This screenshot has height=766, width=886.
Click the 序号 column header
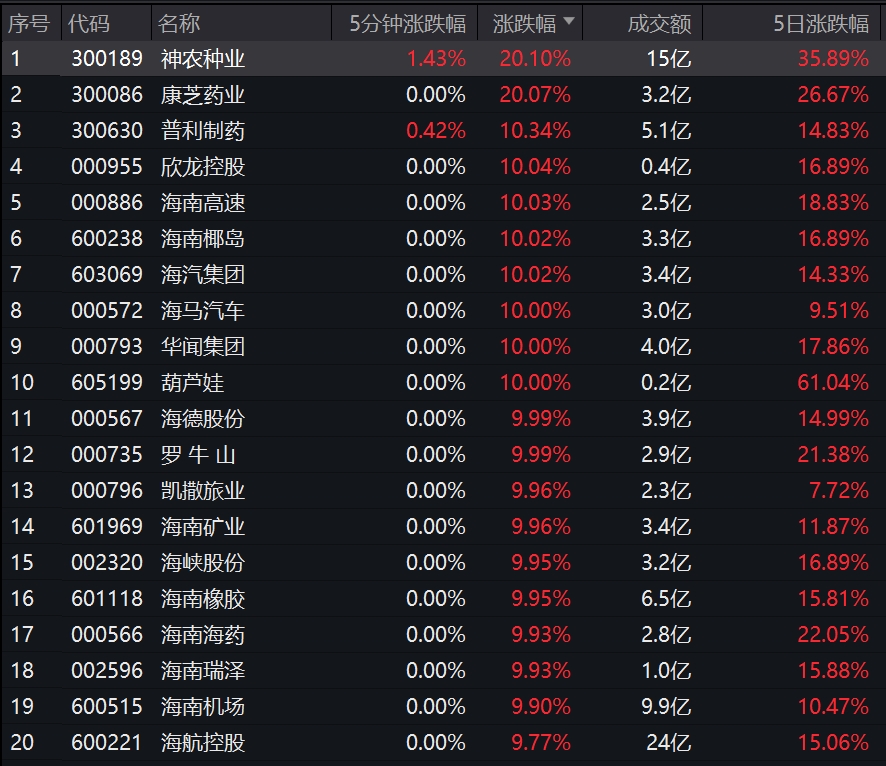coord(29,24)
